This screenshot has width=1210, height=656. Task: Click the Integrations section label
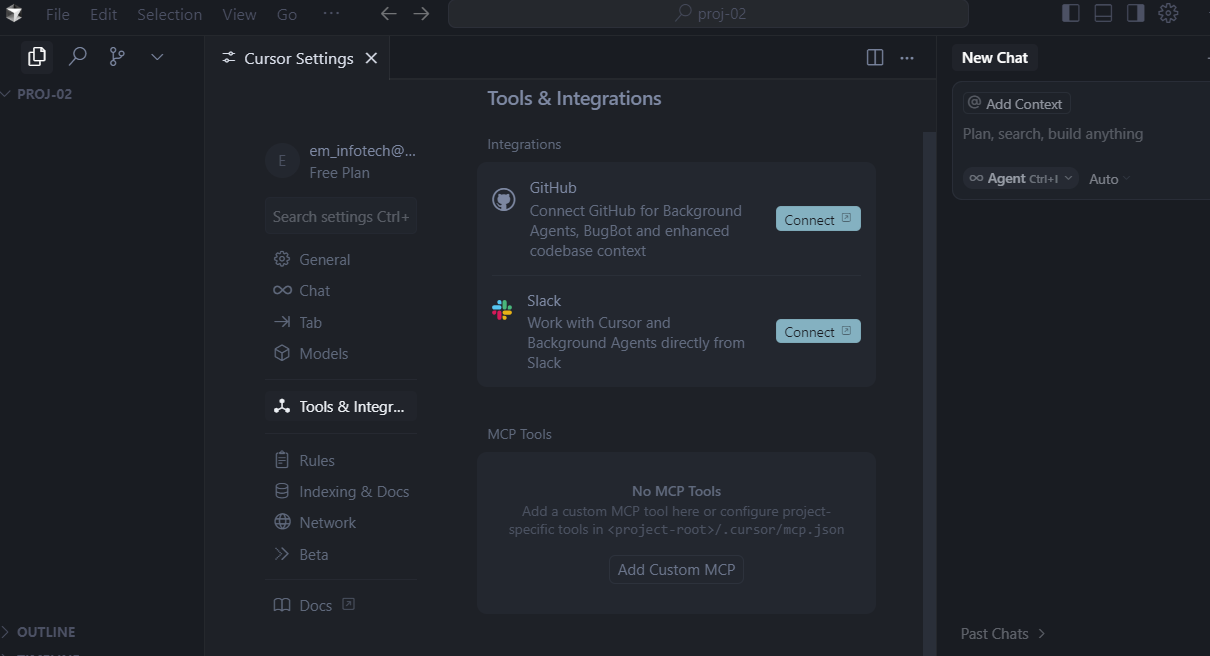point(524,144)
